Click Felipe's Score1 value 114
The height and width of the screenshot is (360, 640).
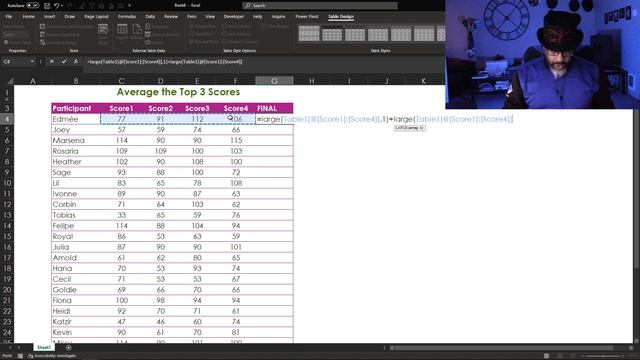(x=122, y=226)
